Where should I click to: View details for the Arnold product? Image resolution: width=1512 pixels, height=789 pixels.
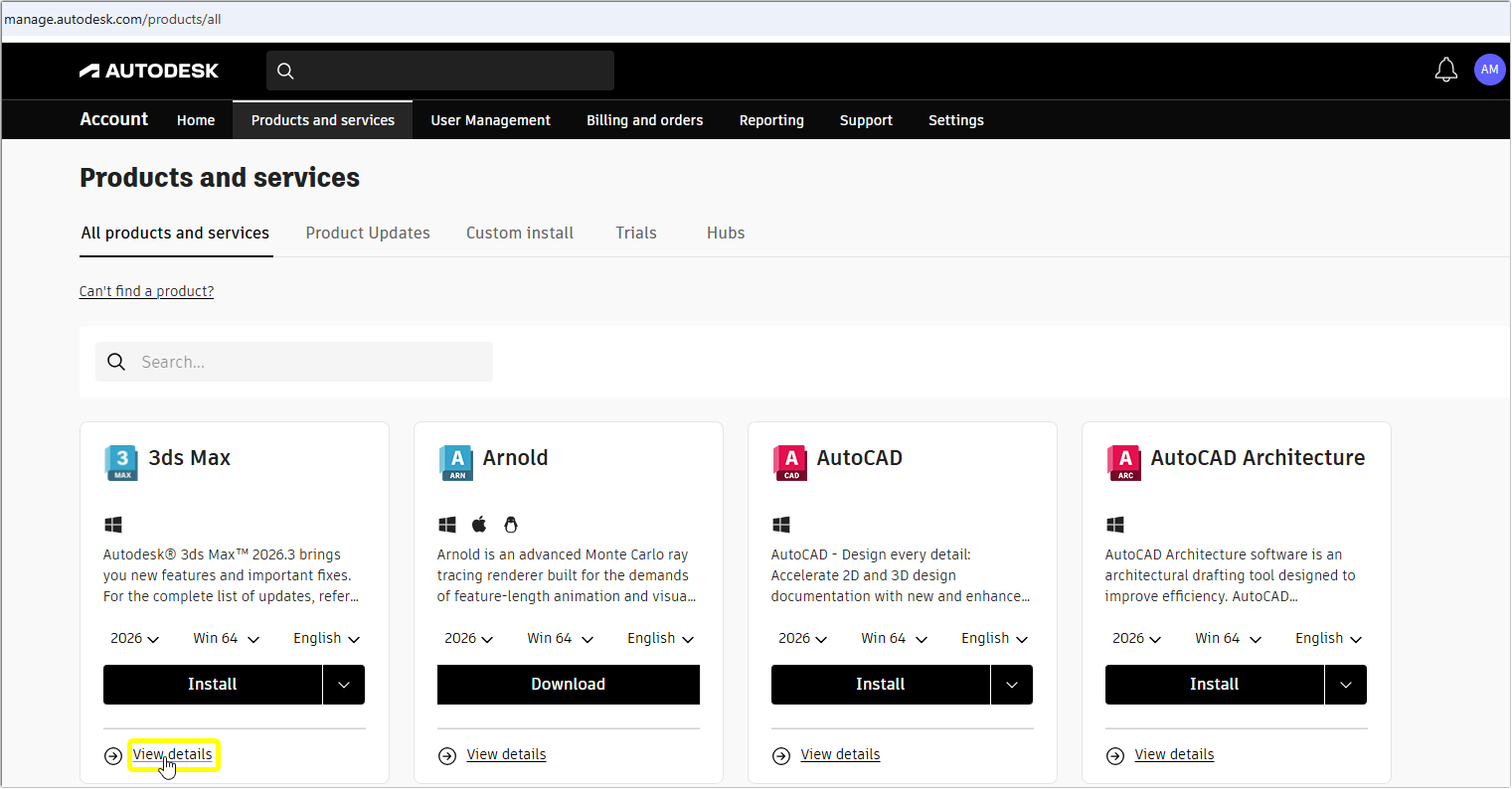(x=506, y=754)
